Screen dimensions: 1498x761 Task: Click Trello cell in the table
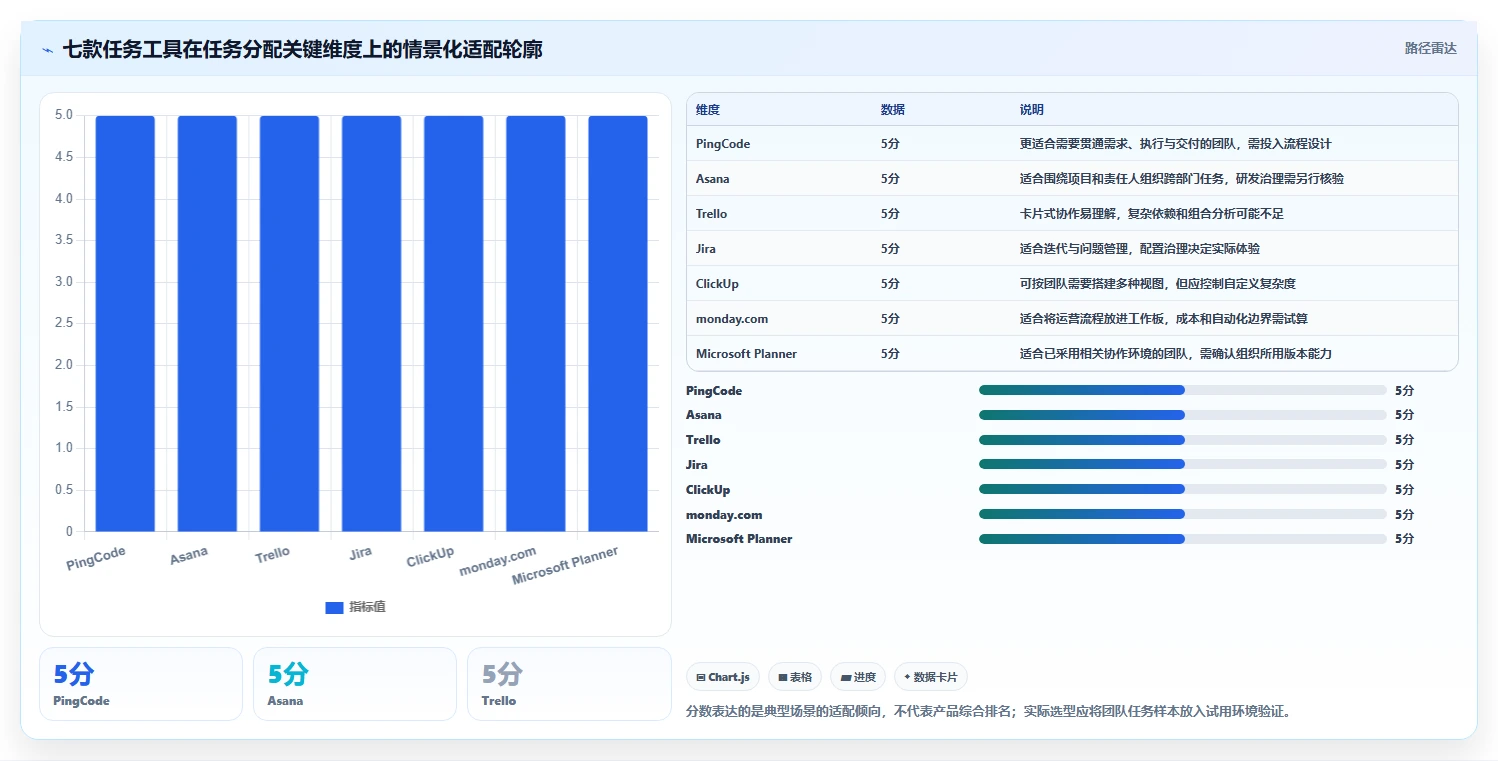712,214
